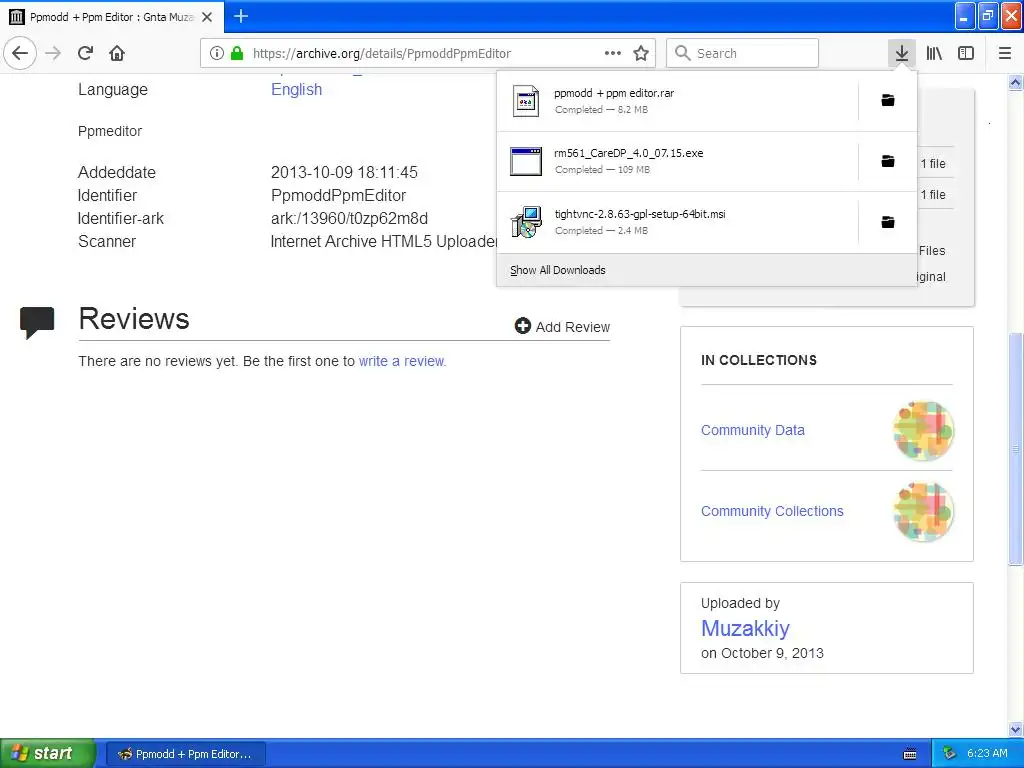1024x768 pixels.
Task: Click the keyboard icon in taskbar
Action: coord(910,754)
